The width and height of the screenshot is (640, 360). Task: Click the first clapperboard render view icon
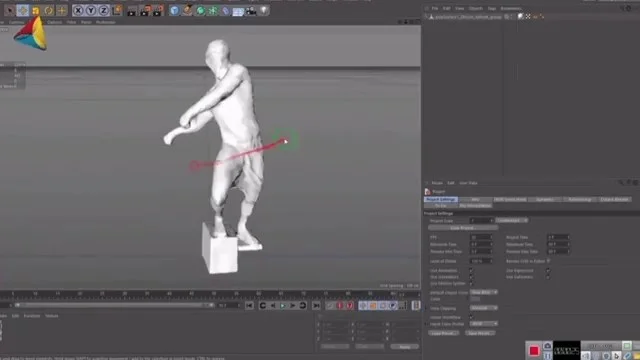(x=132, y=11)
